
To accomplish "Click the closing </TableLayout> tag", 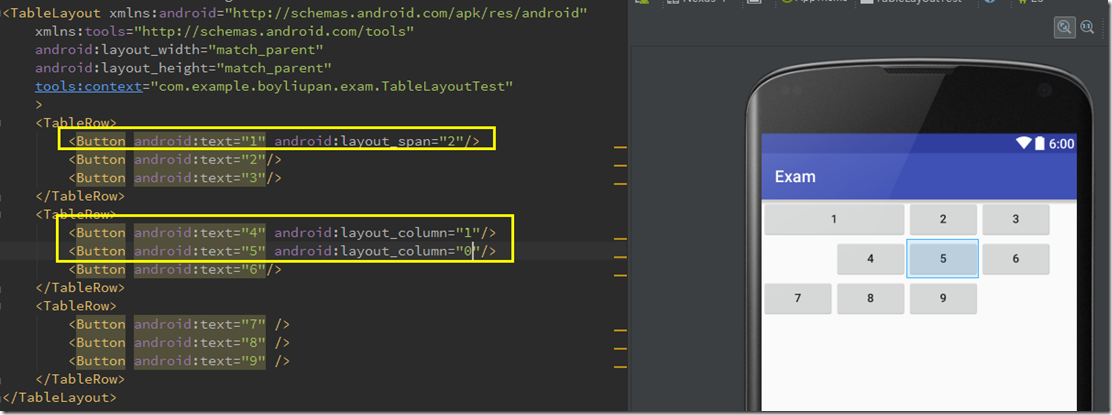I will point(60,398).
